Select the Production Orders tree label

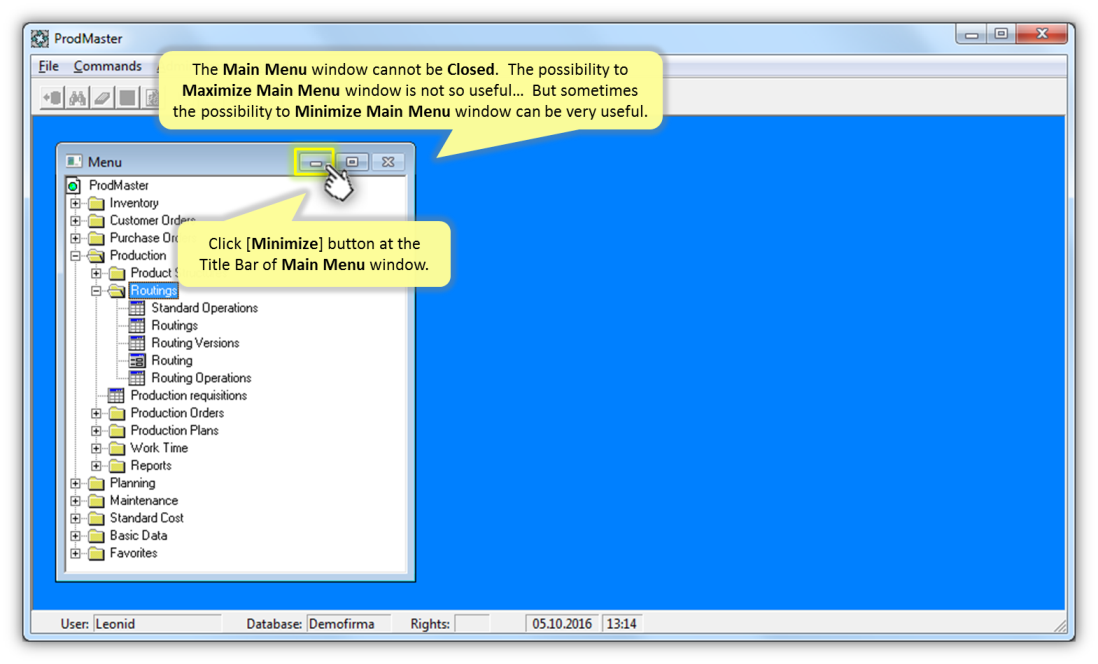point(177,413)
